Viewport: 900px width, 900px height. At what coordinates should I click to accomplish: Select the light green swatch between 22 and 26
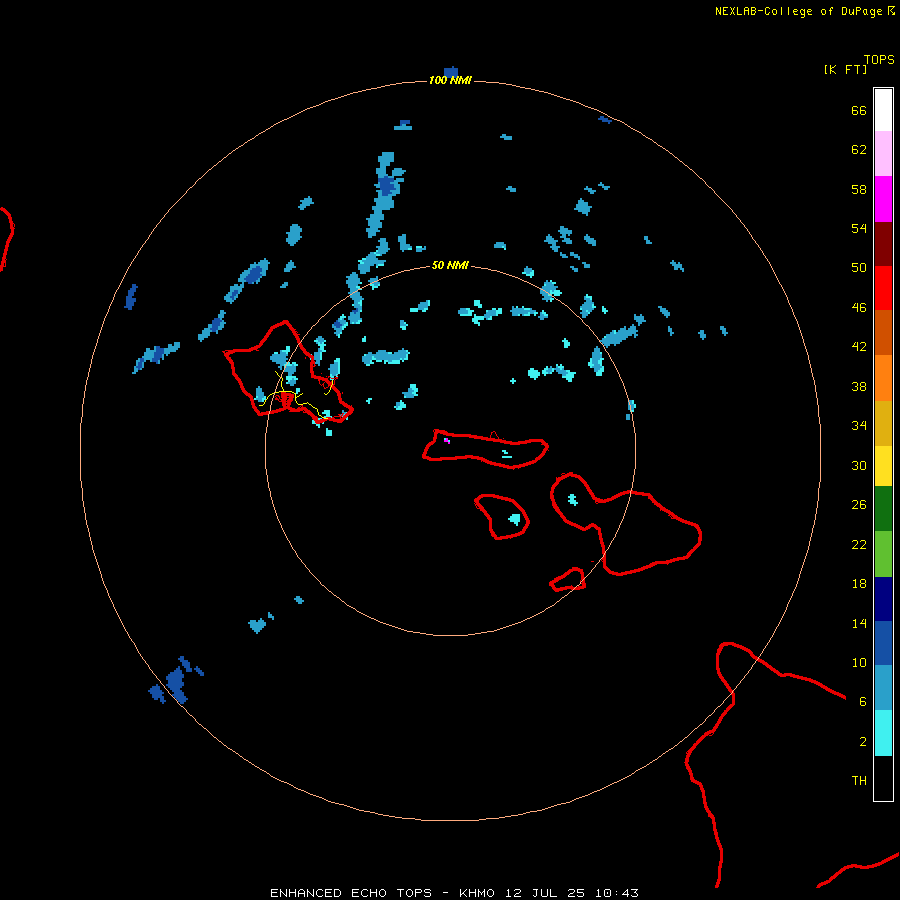click(883, 553)
